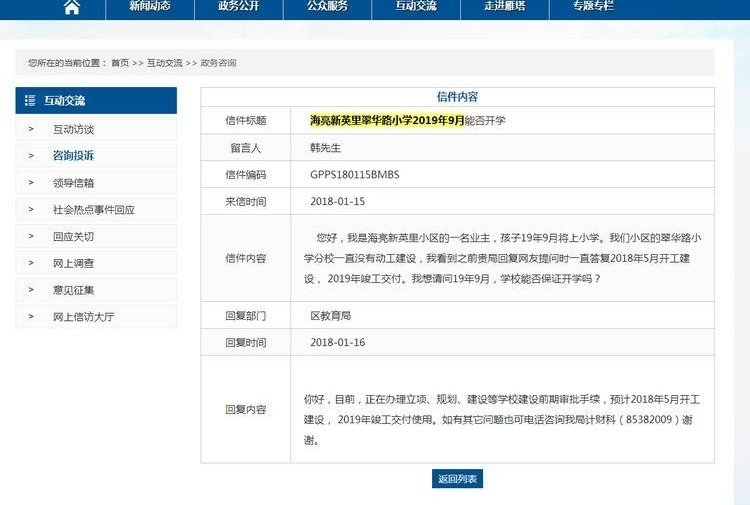The height and width of the screenshot is (505, 750).
Task: Open 社会热点事件回应 in the sidebar
Action: click(94, 209)
